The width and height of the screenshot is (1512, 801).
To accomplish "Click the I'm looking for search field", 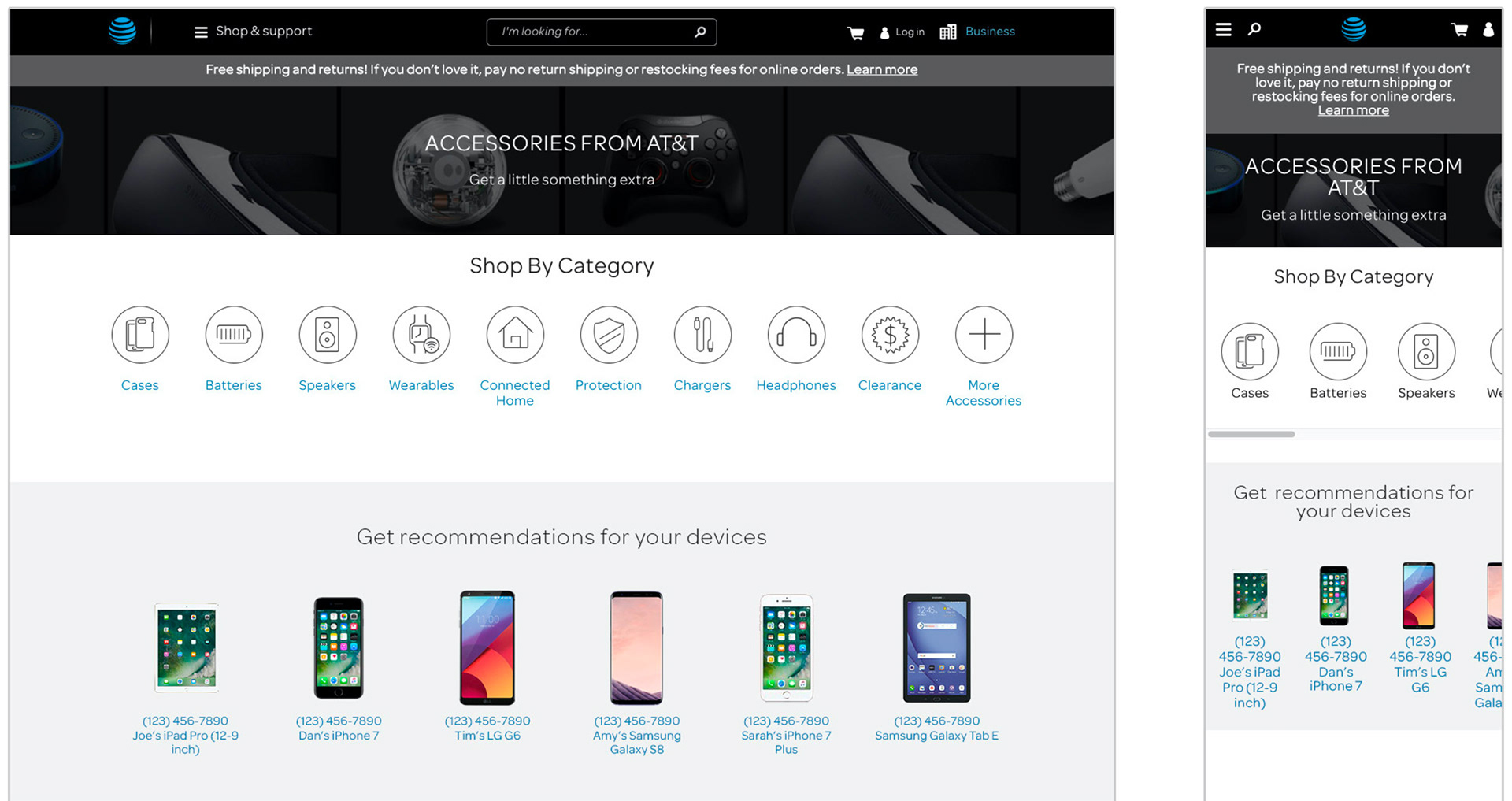I will (x=602, y=32).
